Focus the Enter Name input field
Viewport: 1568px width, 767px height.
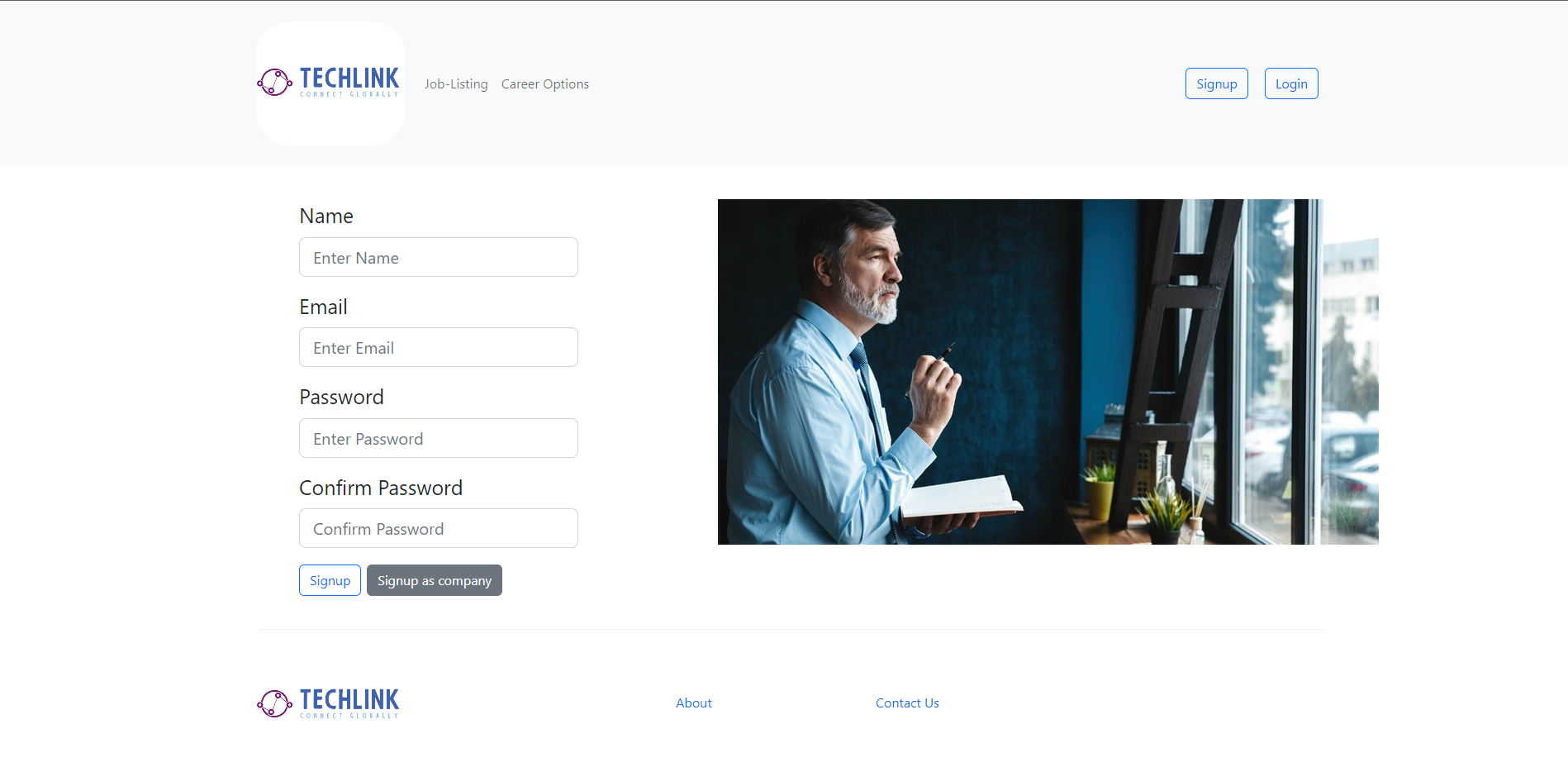pos(439,257)
